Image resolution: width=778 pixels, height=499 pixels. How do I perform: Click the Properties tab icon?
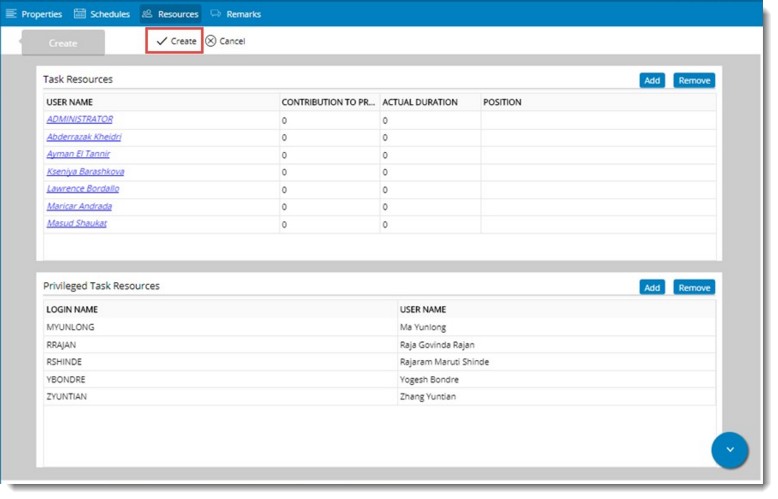11,14
